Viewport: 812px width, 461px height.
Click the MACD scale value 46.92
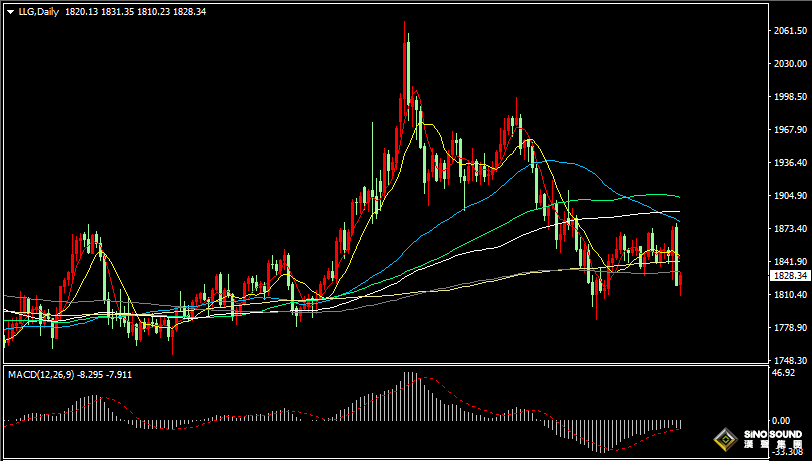784,372
